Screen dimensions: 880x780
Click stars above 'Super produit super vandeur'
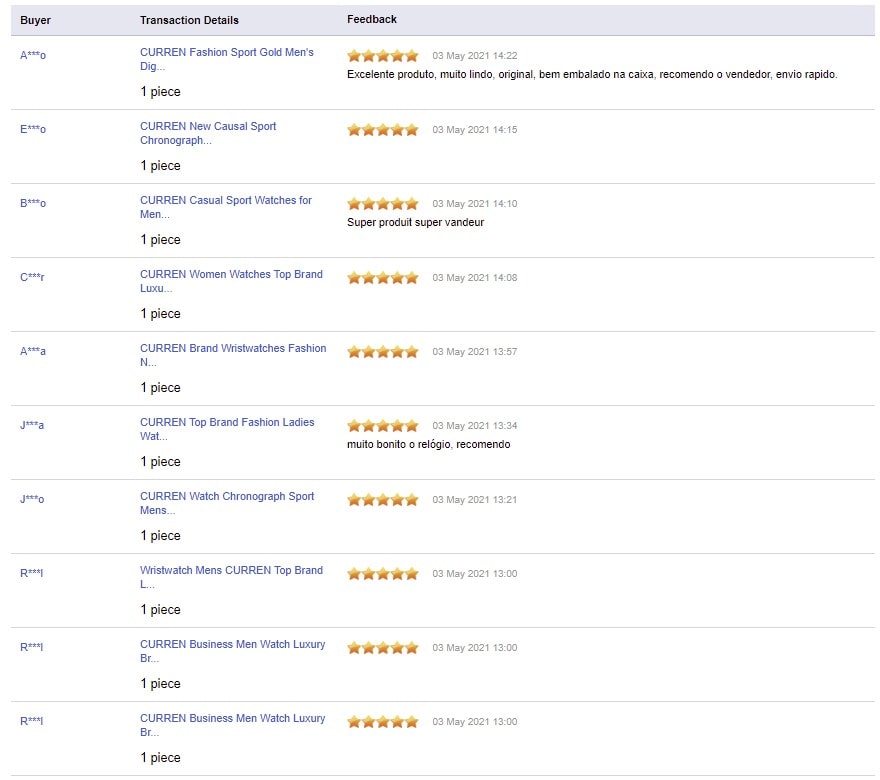383,204
